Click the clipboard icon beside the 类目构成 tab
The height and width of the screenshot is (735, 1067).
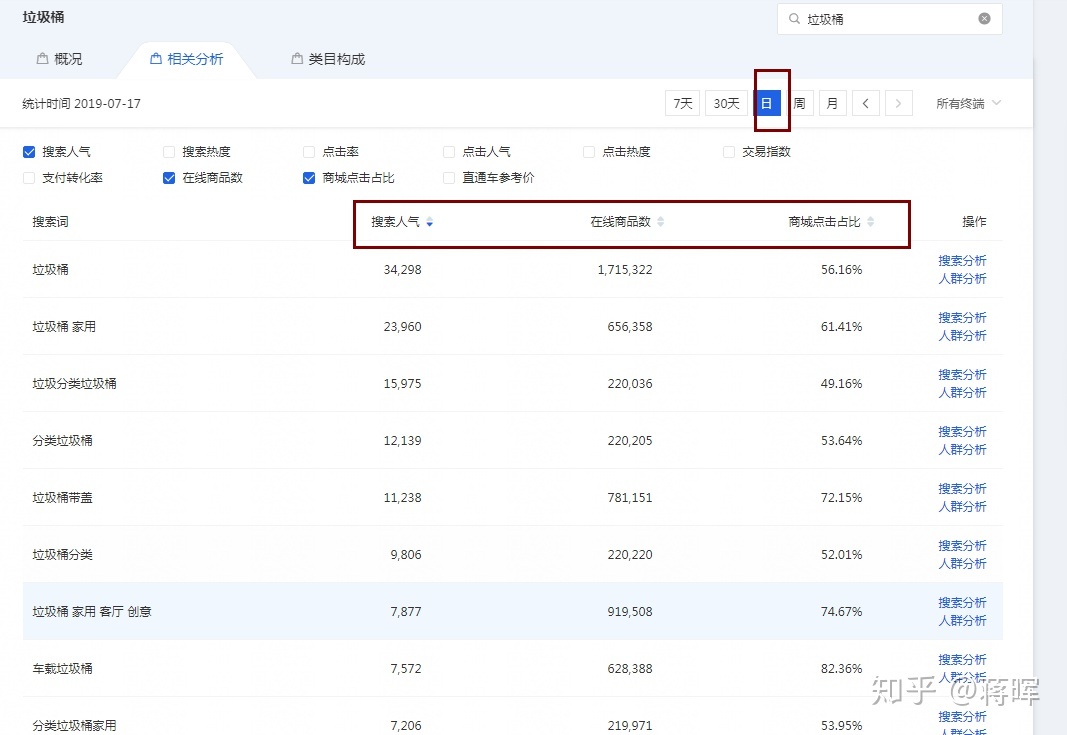(x=296, y=58)
